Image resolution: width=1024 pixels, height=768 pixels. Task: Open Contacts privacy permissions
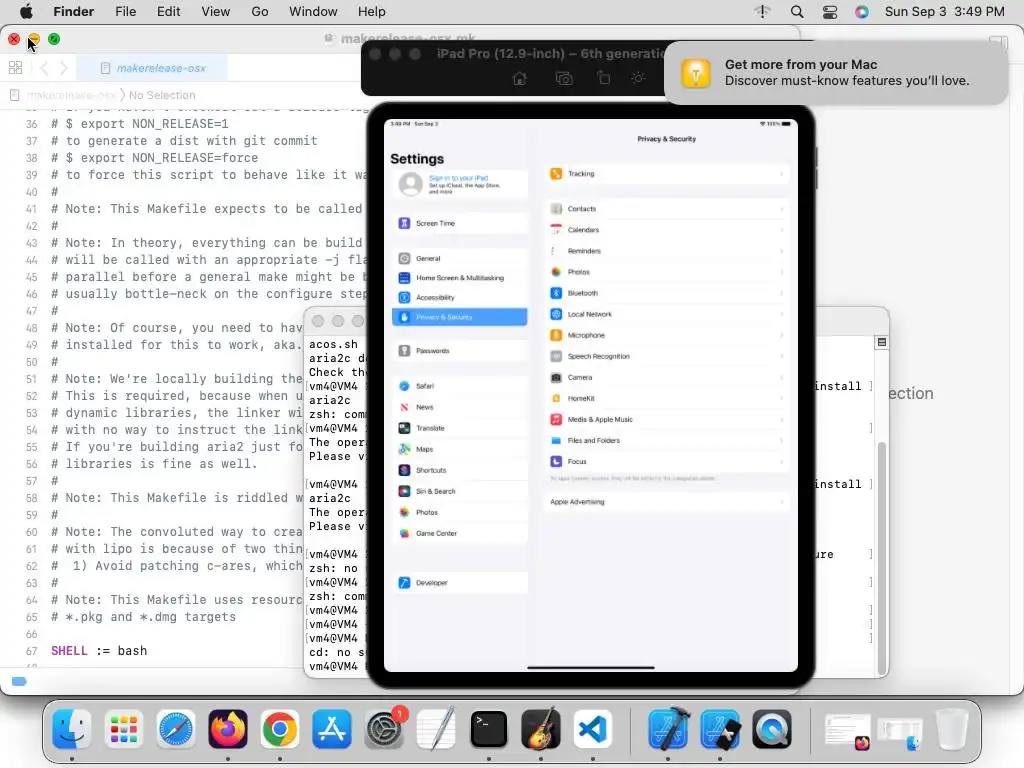tap(667, 209)
